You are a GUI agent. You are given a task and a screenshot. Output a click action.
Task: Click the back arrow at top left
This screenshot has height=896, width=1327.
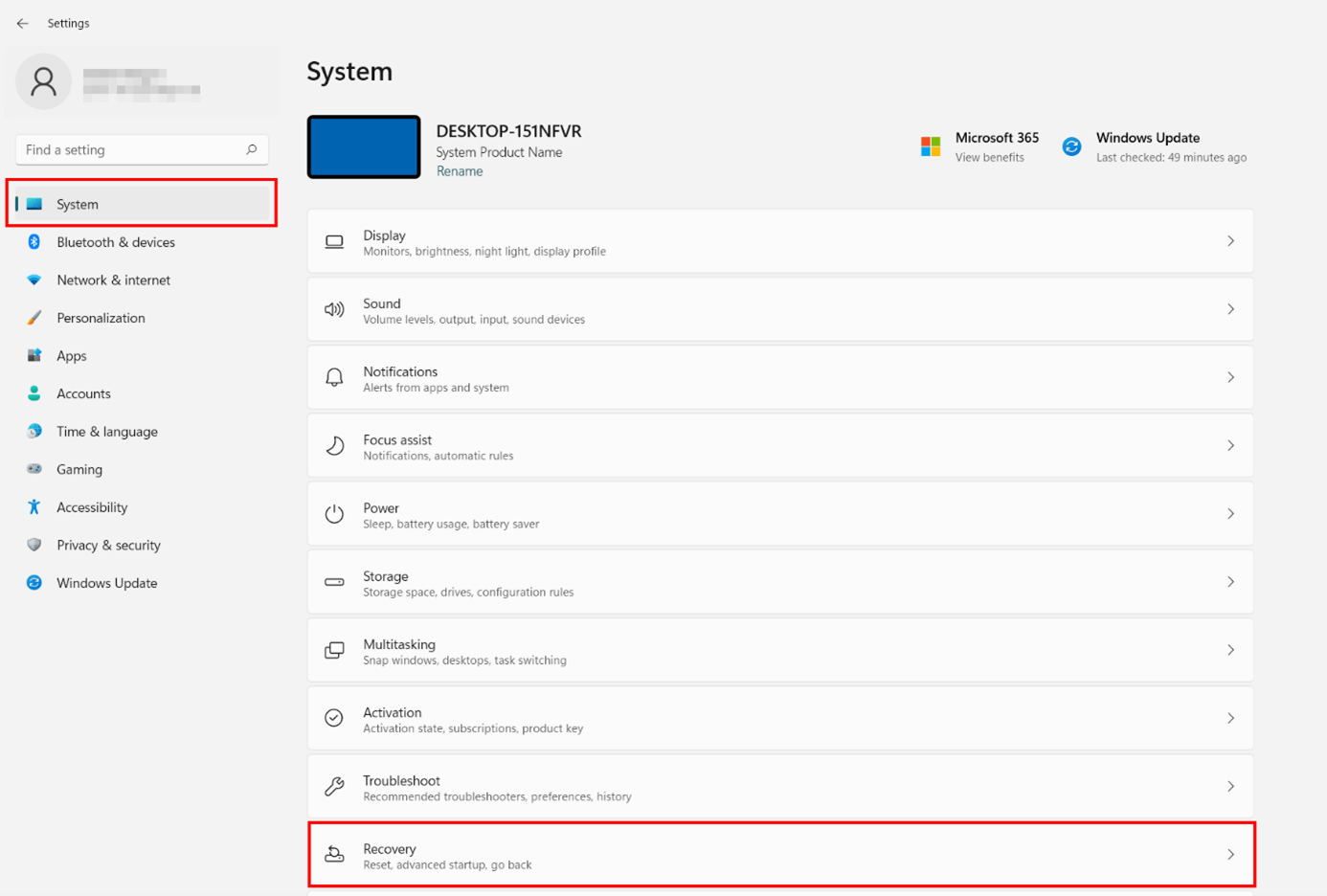click(22, 23)
